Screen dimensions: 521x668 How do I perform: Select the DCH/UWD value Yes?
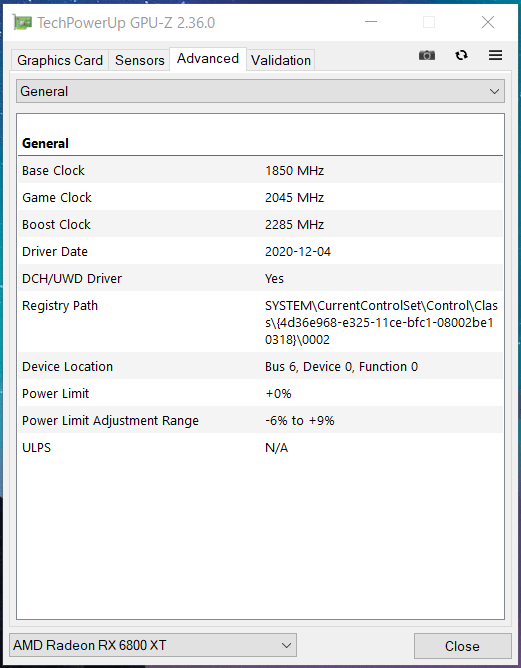pos(274,279)
